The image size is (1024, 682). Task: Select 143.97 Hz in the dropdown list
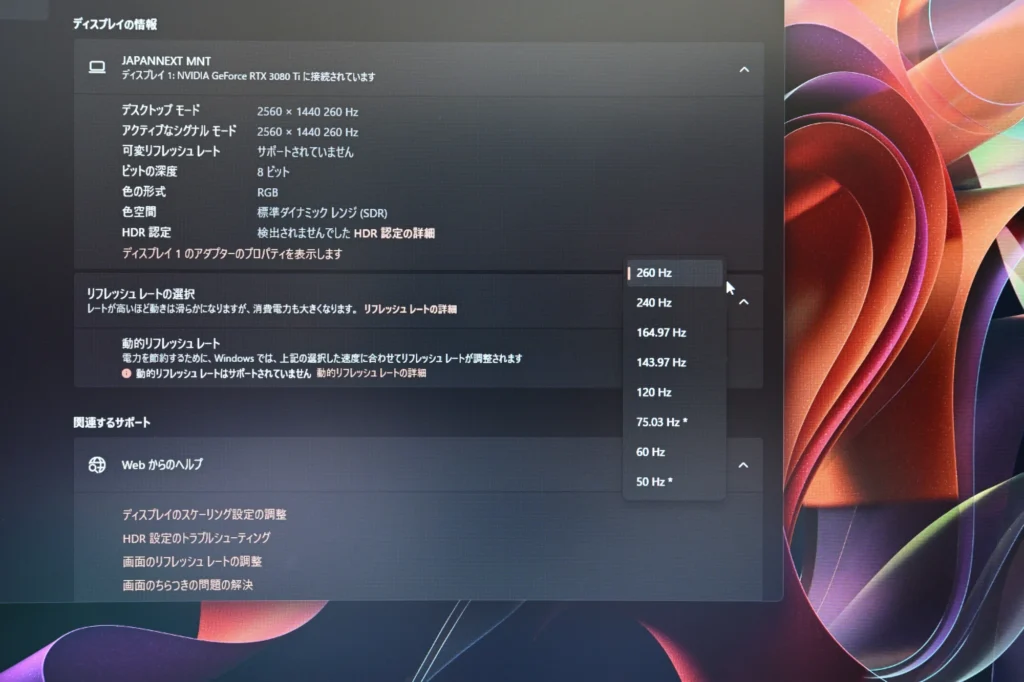(x=675, y=363)
